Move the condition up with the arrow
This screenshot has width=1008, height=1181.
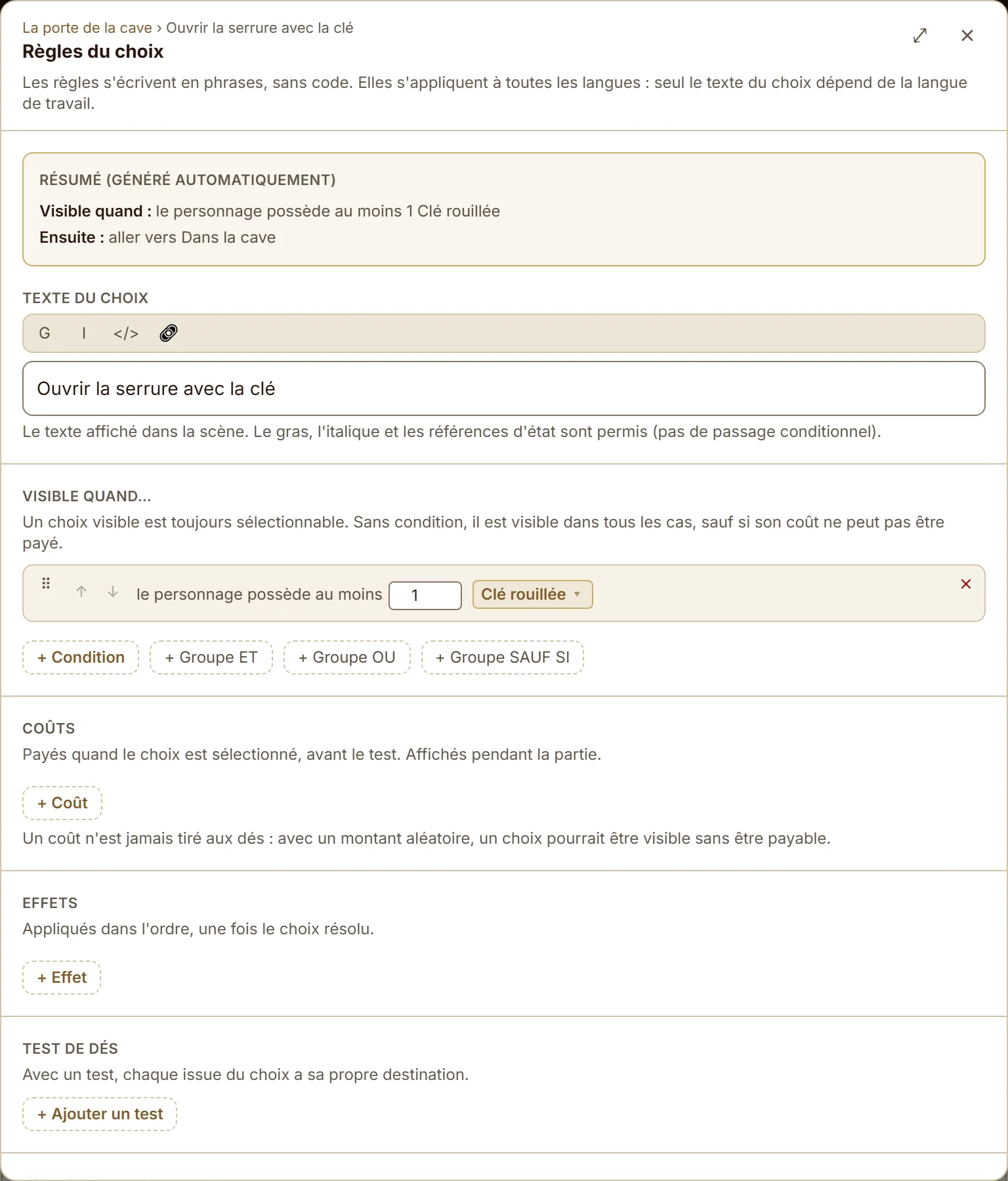coord(81,592)
